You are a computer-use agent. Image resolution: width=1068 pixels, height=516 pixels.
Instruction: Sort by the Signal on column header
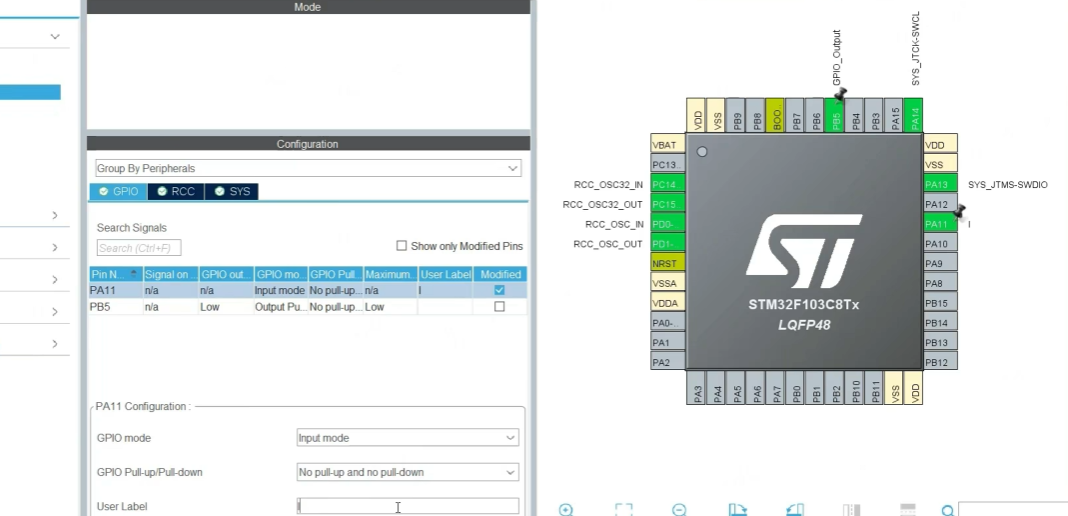(171, 274)
